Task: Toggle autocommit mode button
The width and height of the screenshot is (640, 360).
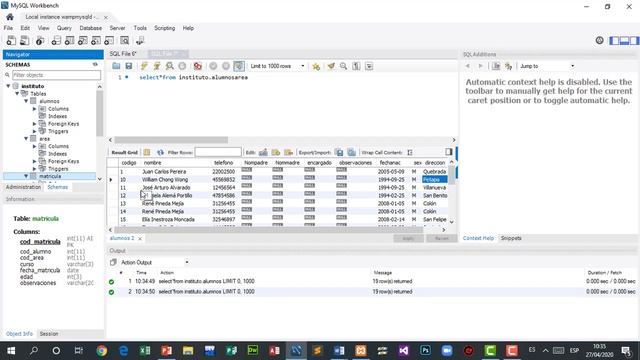Action: (239, 66)
